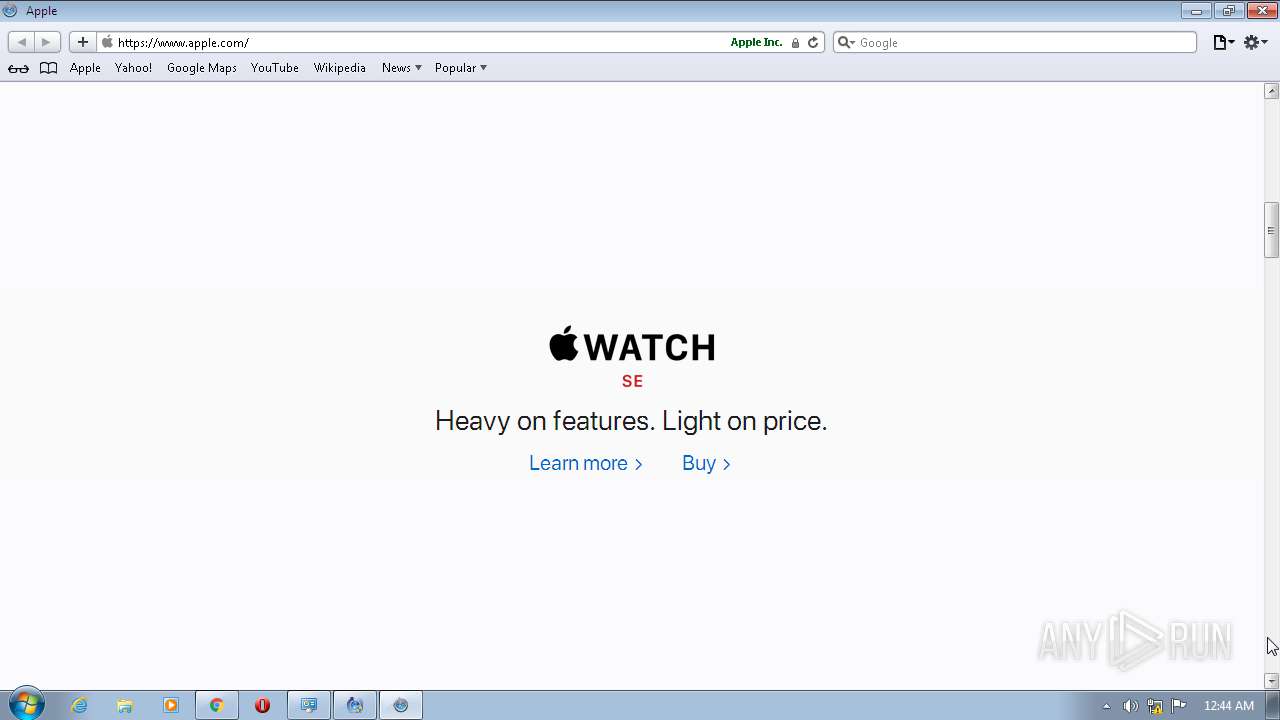Open the Windows Start menu
This screenshot has height=720, width=1280.
26,705
